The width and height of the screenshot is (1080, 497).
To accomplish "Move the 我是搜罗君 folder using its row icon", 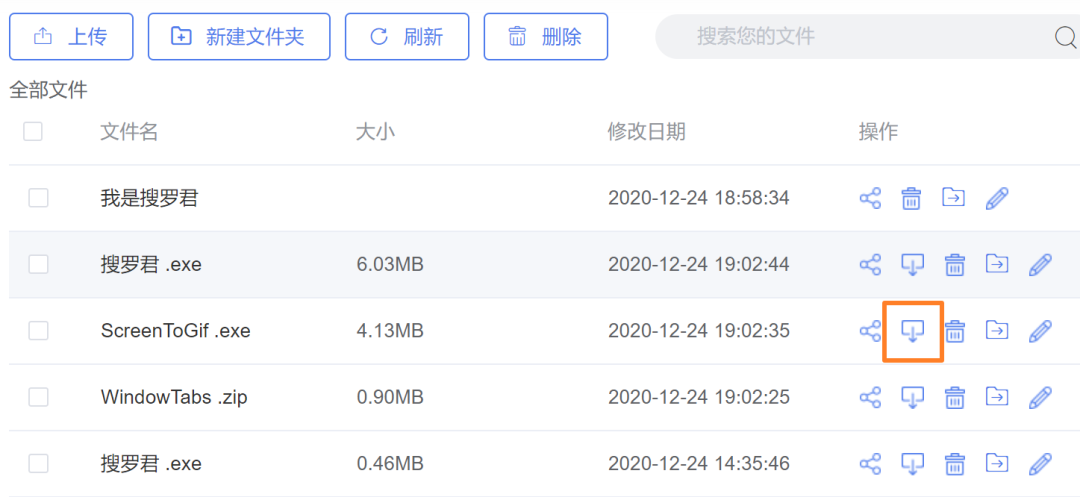I will [953, 198].
